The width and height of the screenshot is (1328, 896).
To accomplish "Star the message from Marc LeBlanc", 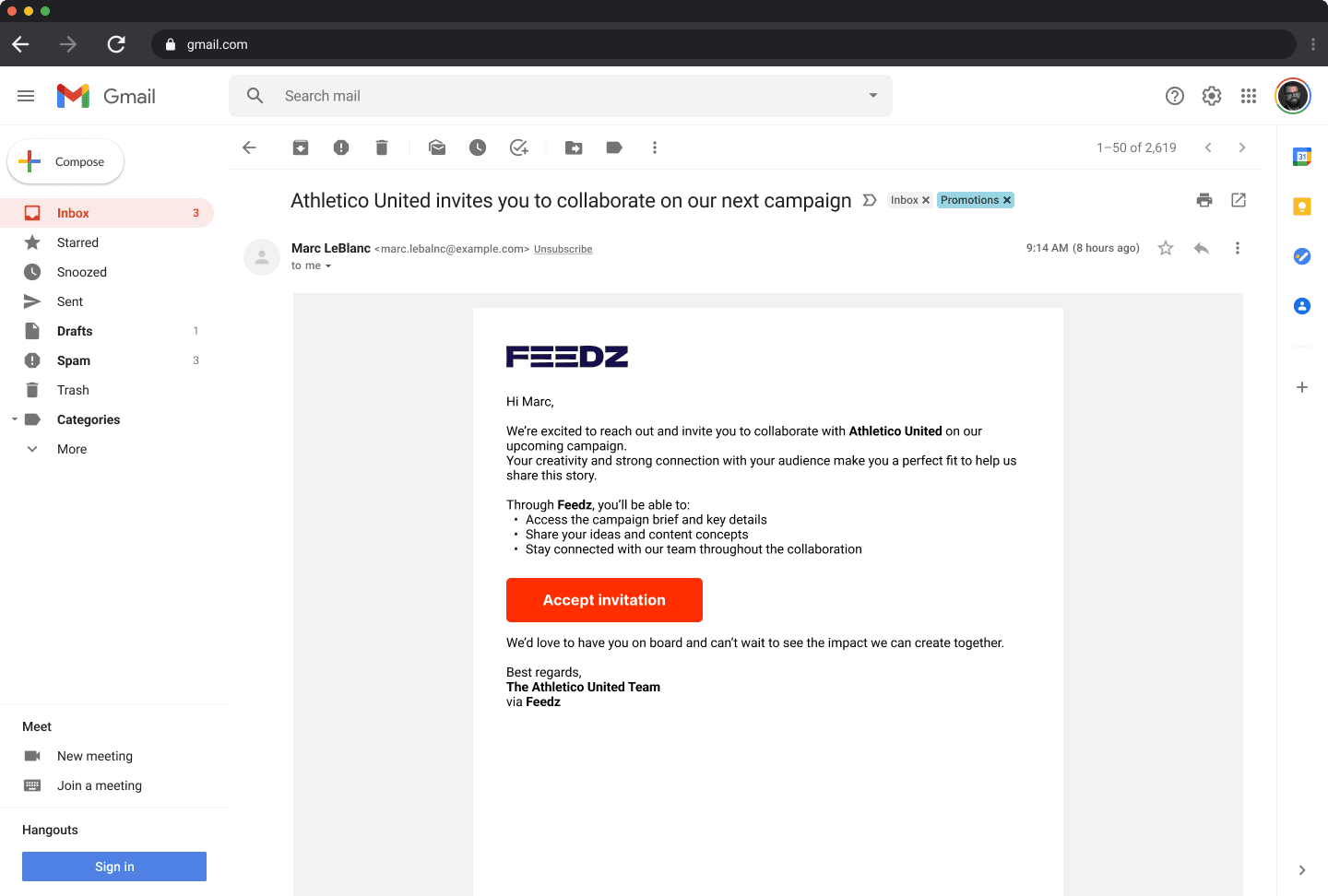I will pos(1166,248).
